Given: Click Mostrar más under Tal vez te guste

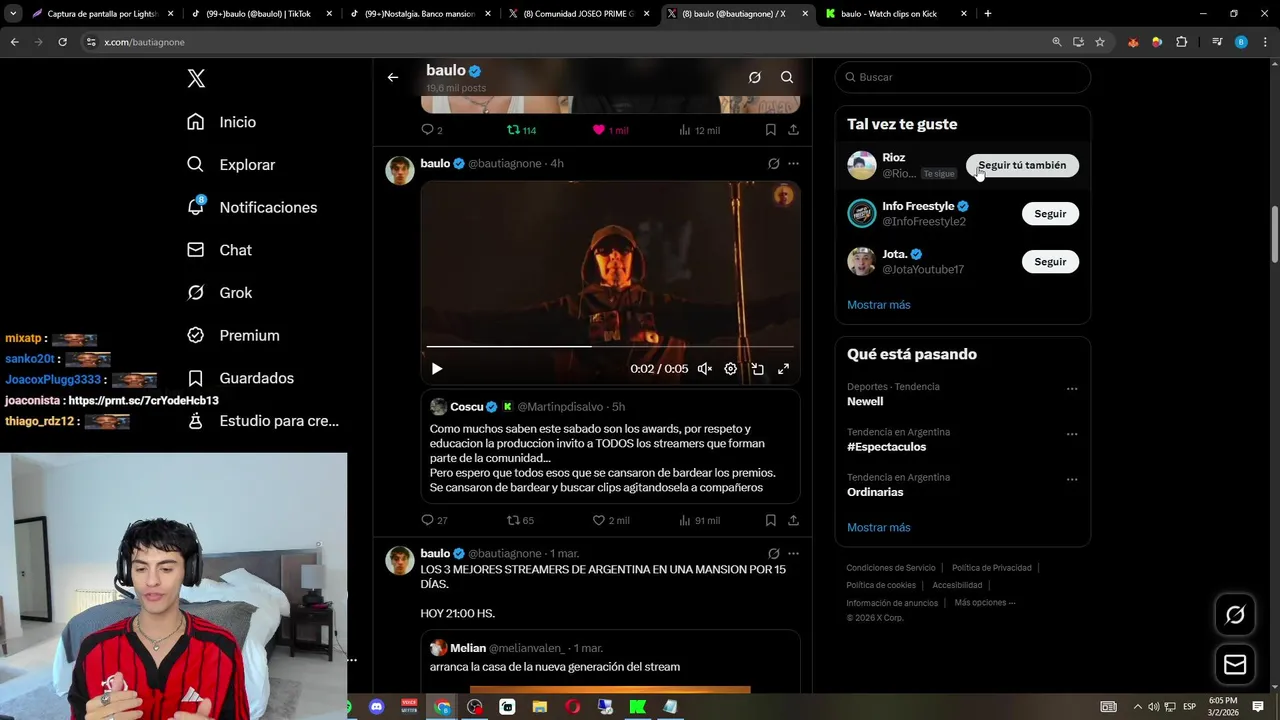Looking at the screenshot, I should click(x=879, y=305).
